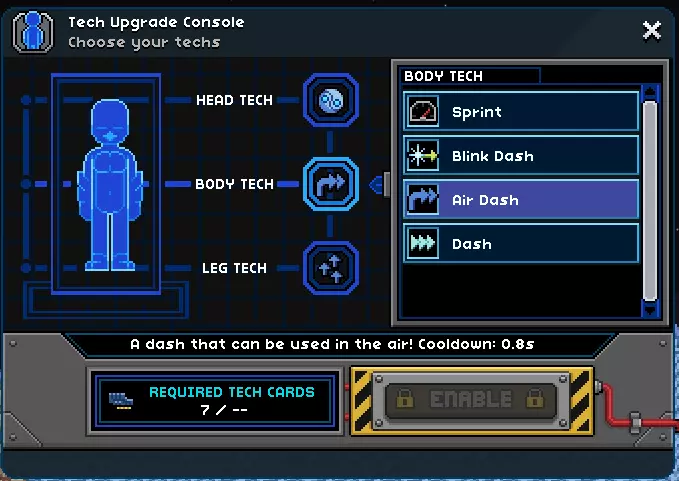Screen dimensions: 679x481
Task: Click the scrollbar down arrow
Action: (650, 309)
